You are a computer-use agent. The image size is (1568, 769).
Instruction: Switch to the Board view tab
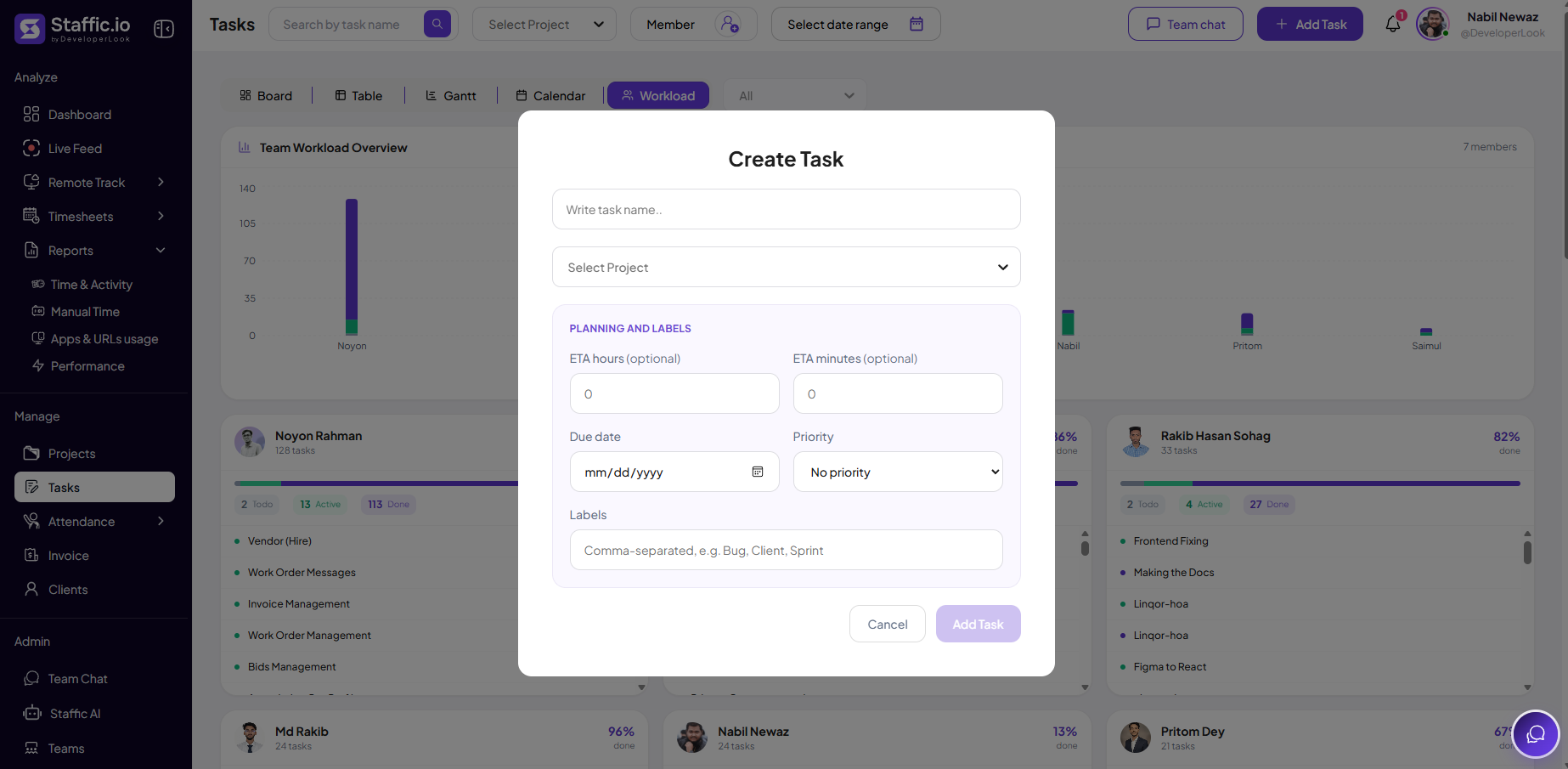coord(266,96)
